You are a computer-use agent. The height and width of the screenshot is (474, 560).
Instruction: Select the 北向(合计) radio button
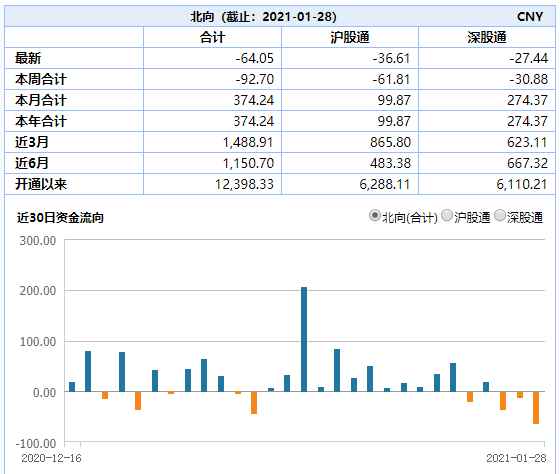(374, 216)
